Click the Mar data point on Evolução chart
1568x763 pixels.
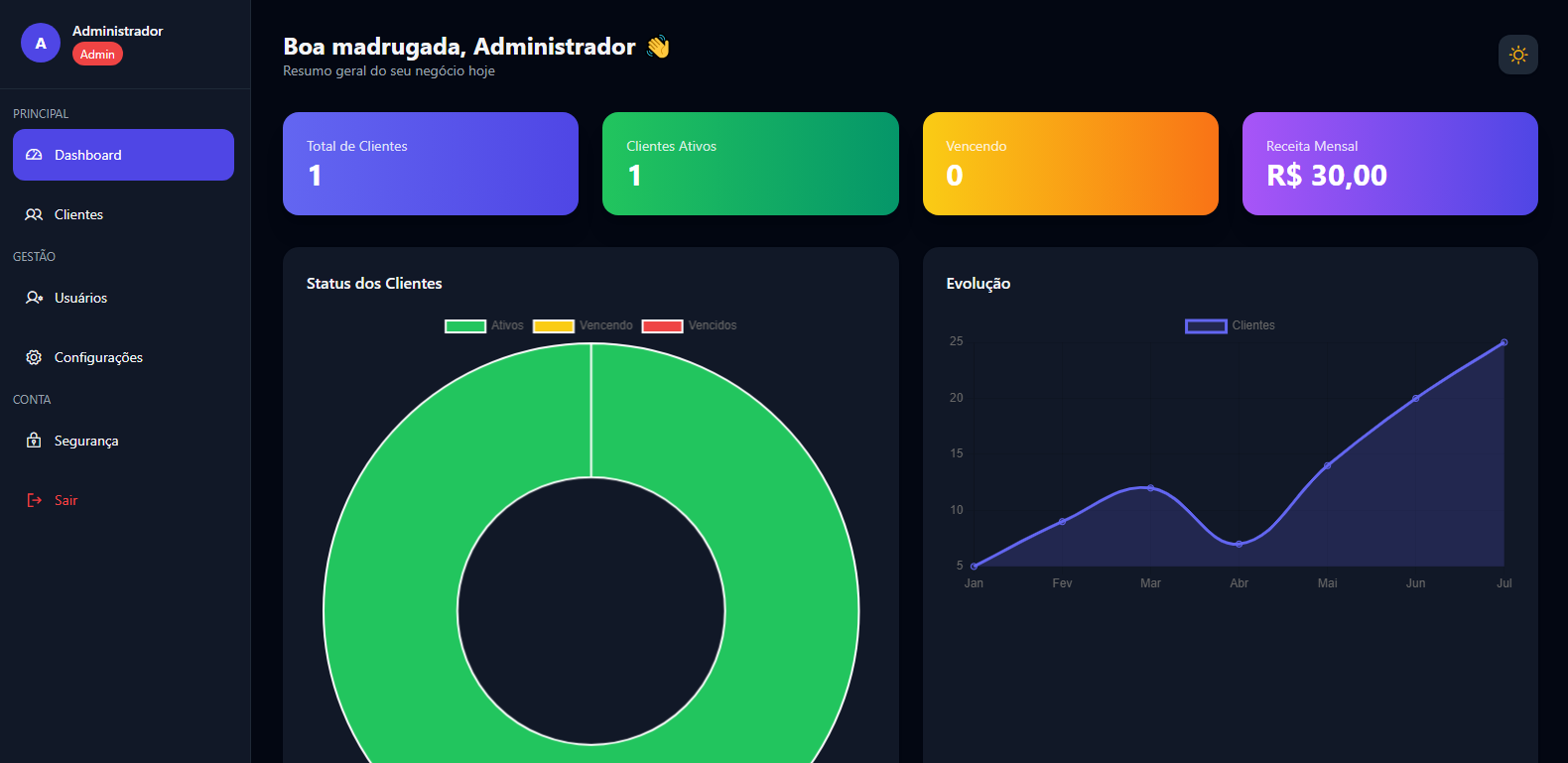click(x=1150, y=488)
